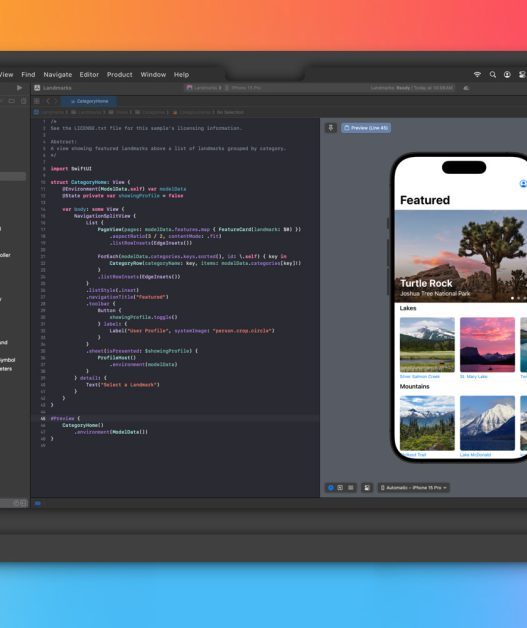Pin the preview with the pin icon

click(x=331, y=128)
